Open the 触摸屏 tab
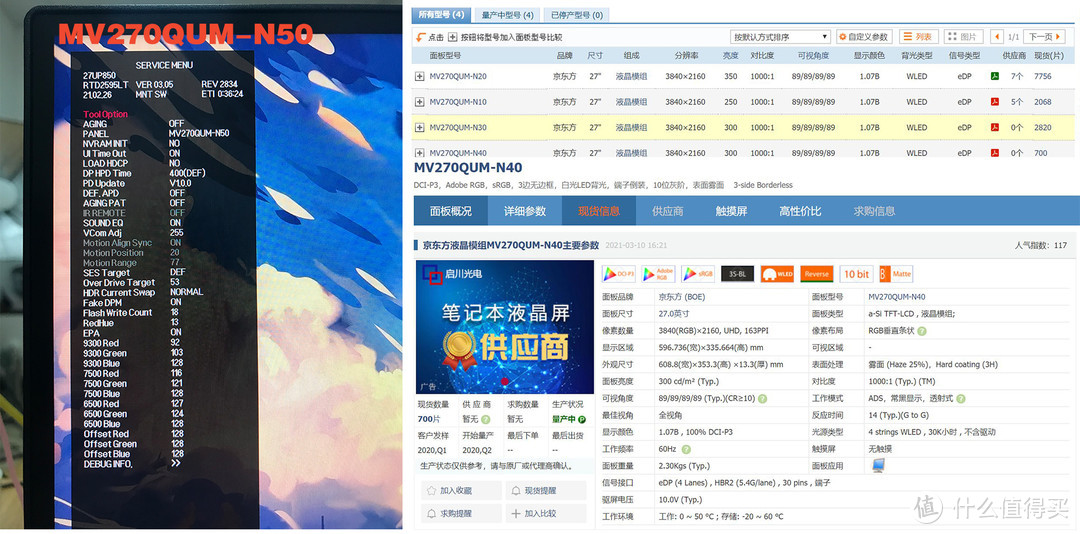This screenshot has width=1080, height=534. (731, 211)
